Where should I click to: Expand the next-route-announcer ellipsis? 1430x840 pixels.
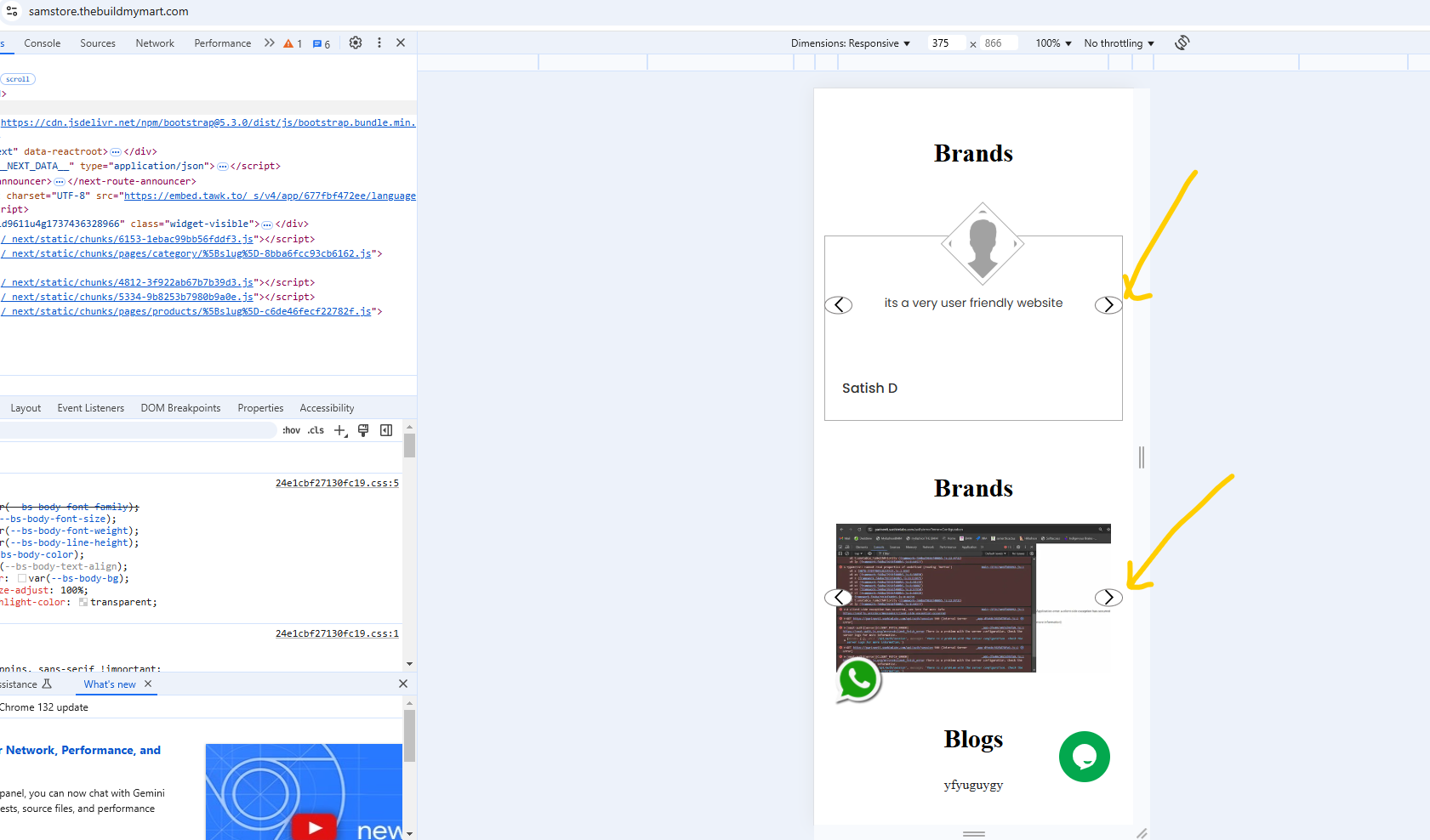coord(60,181)
